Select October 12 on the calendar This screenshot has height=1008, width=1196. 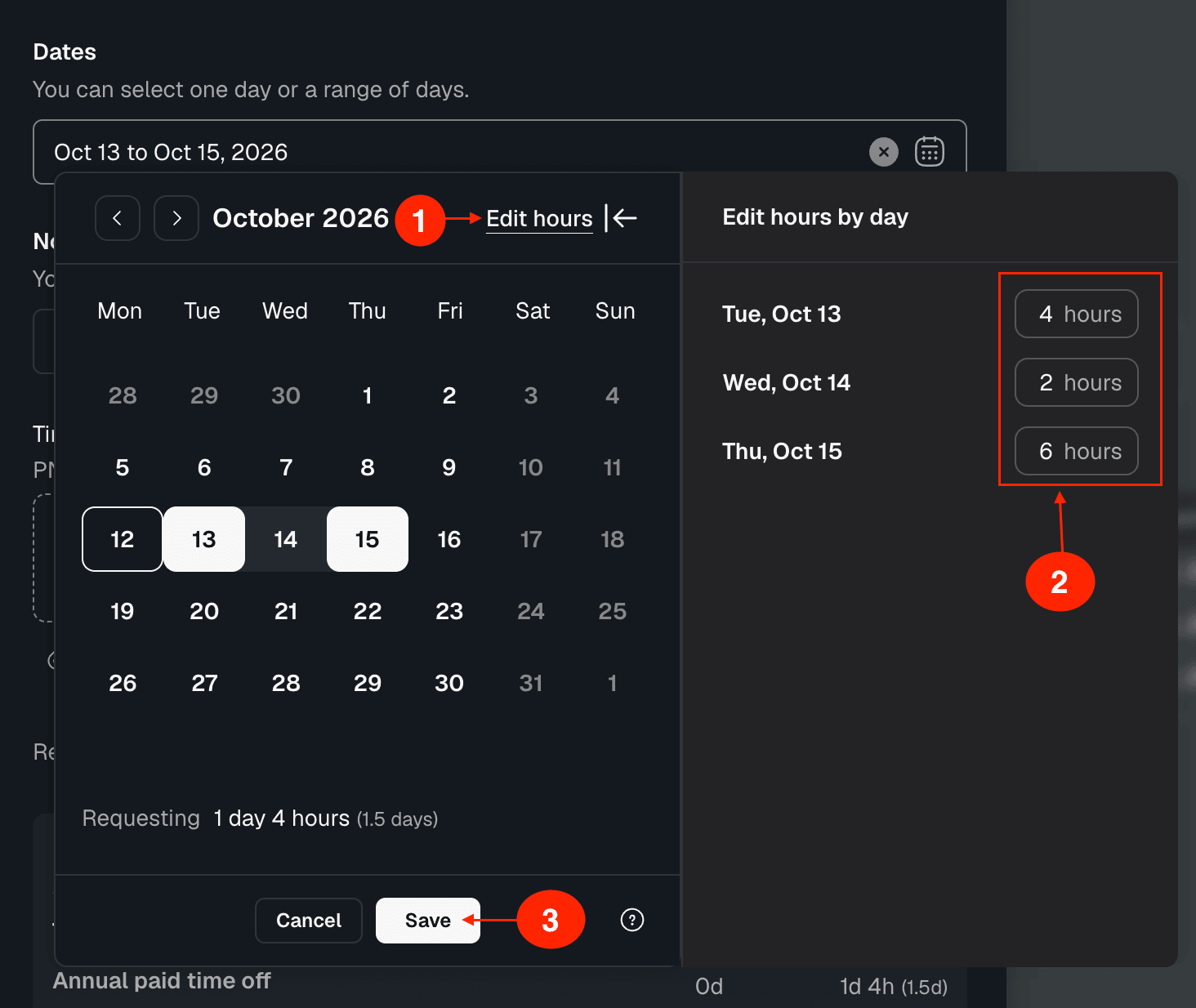[123, 539]
